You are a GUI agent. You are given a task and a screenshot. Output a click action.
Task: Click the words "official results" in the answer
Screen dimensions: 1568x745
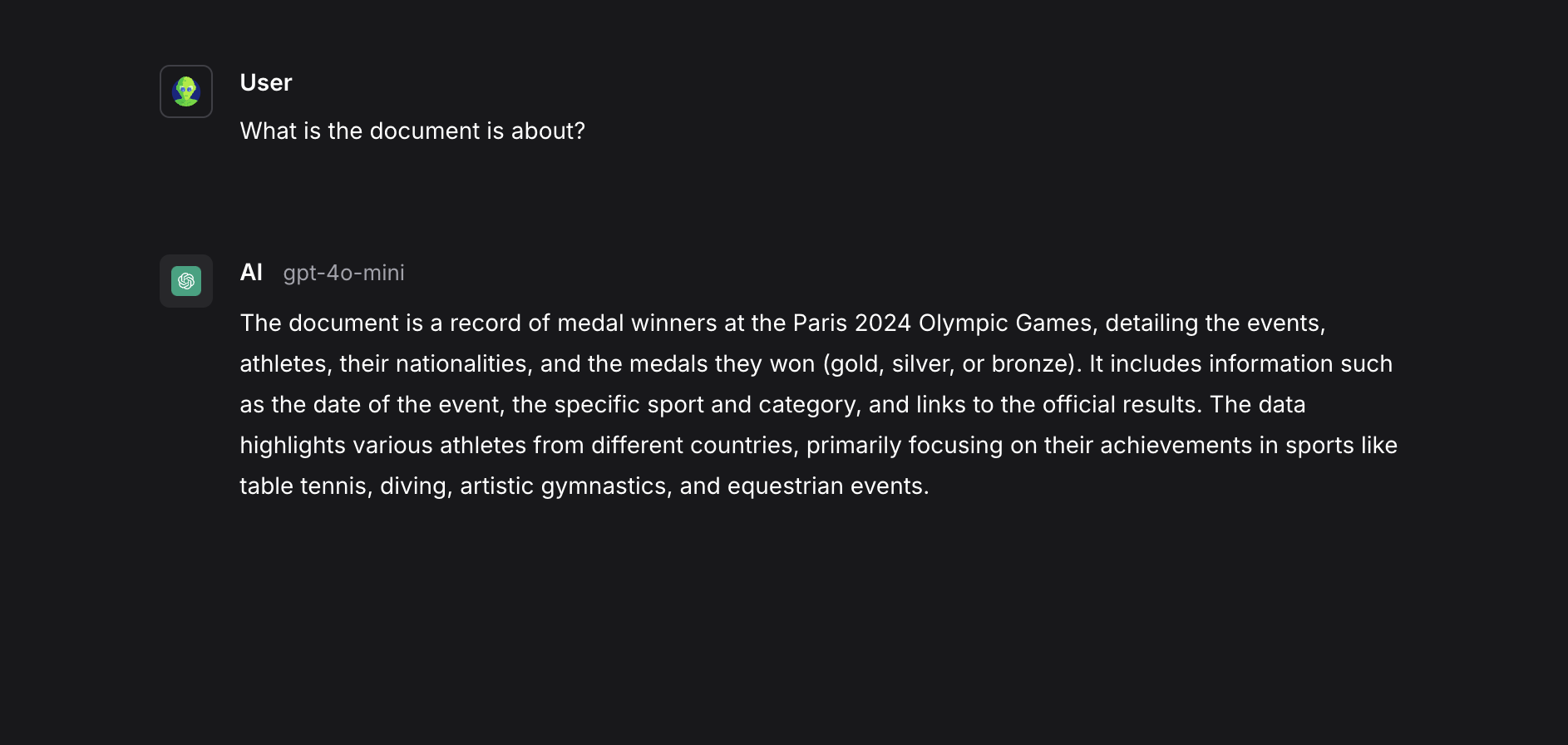click(x=1118, y=405)
